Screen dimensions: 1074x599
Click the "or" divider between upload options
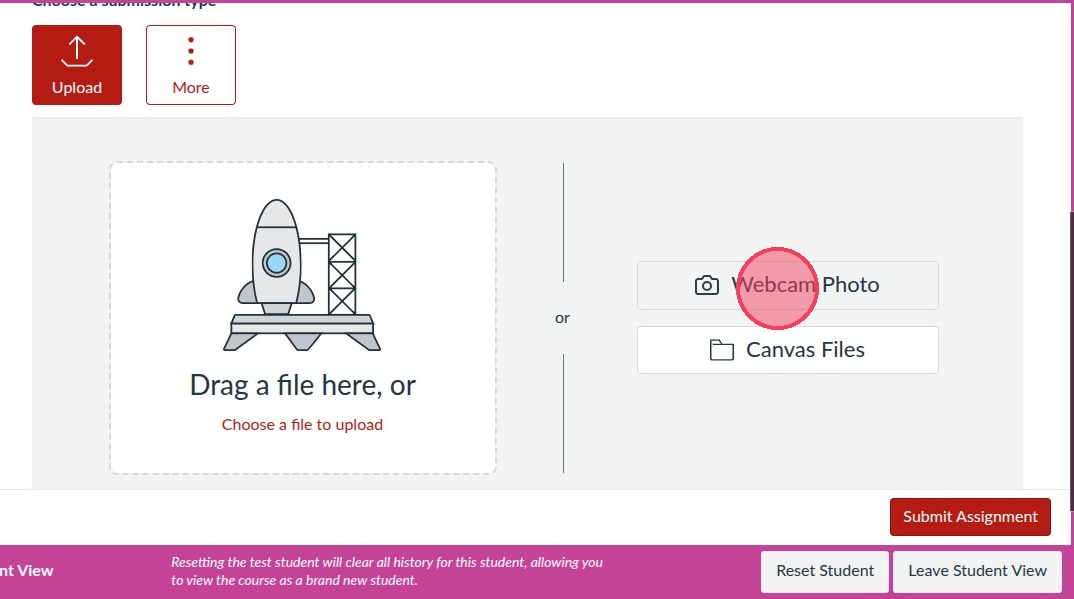[562, 318]
